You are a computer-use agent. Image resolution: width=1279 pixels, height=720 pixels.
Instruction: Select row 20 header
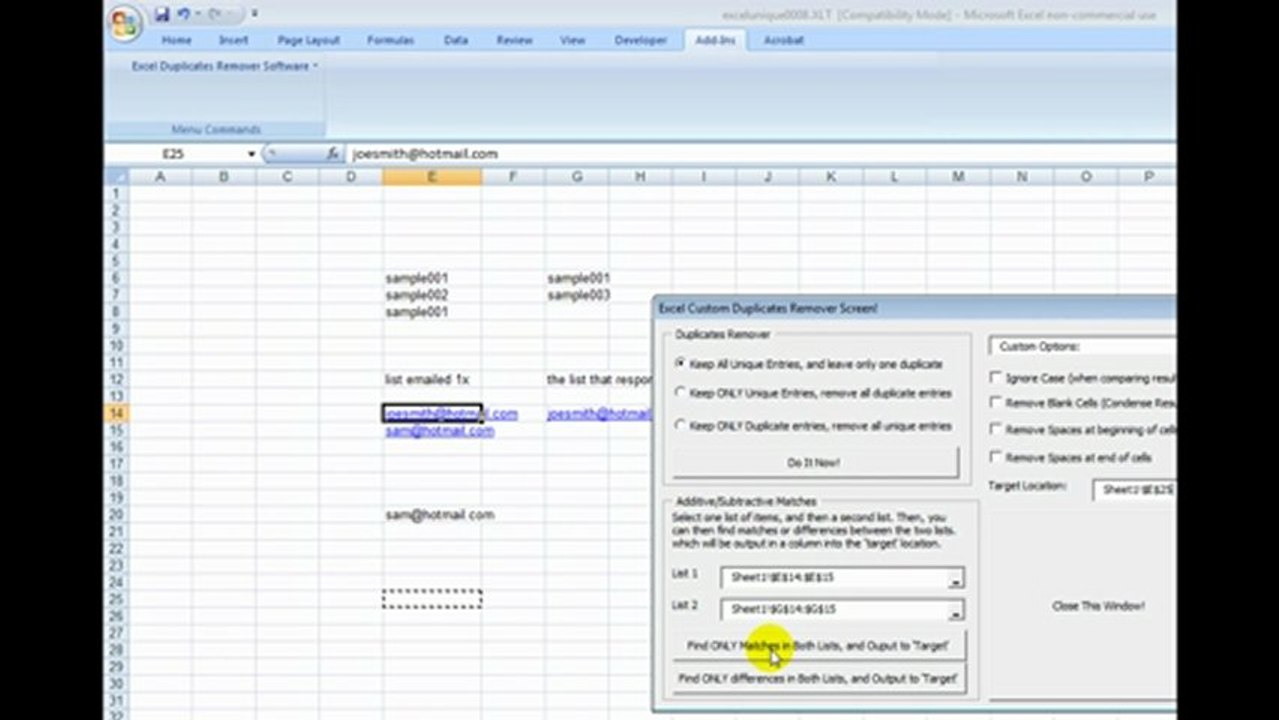tap(116, 515)
